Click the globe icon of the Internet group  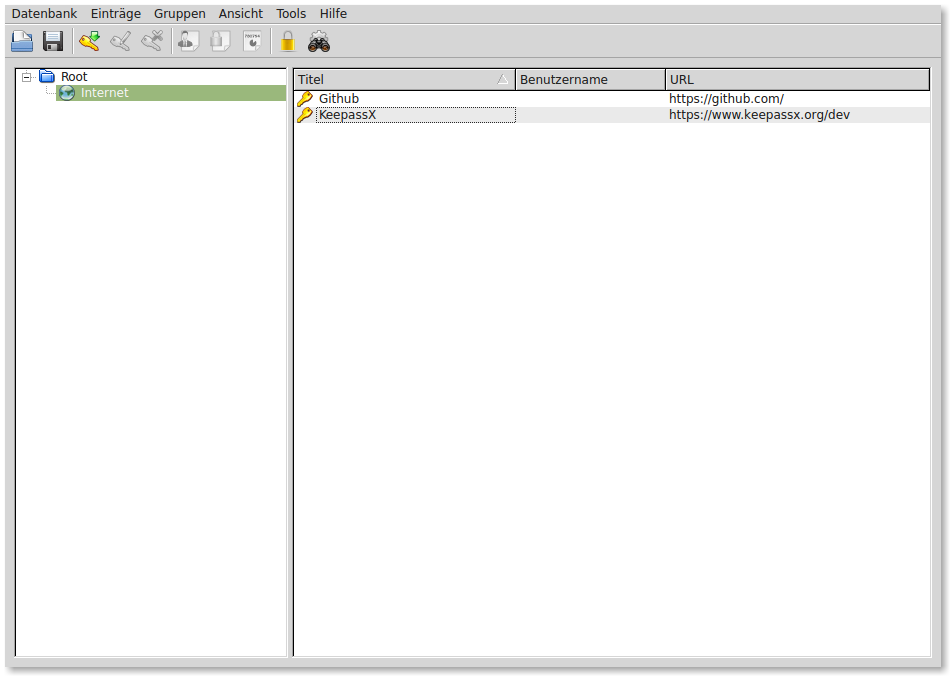click(x=67, y=93)
